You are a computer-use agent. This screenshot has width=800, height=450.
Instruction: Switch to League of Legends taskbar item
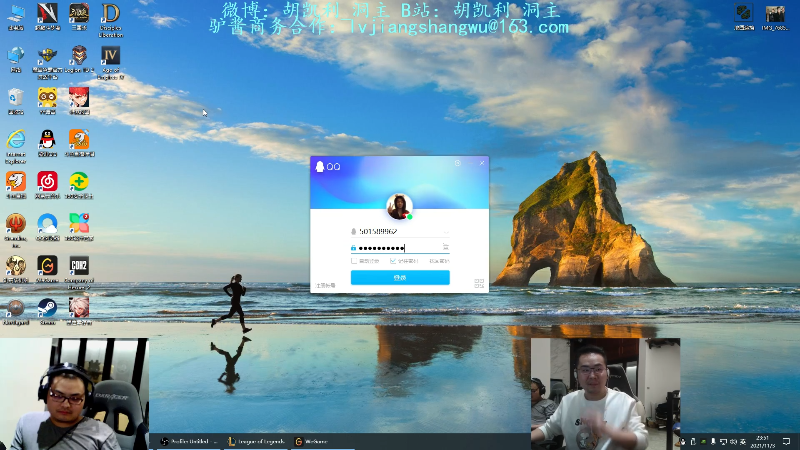(256, 441)
